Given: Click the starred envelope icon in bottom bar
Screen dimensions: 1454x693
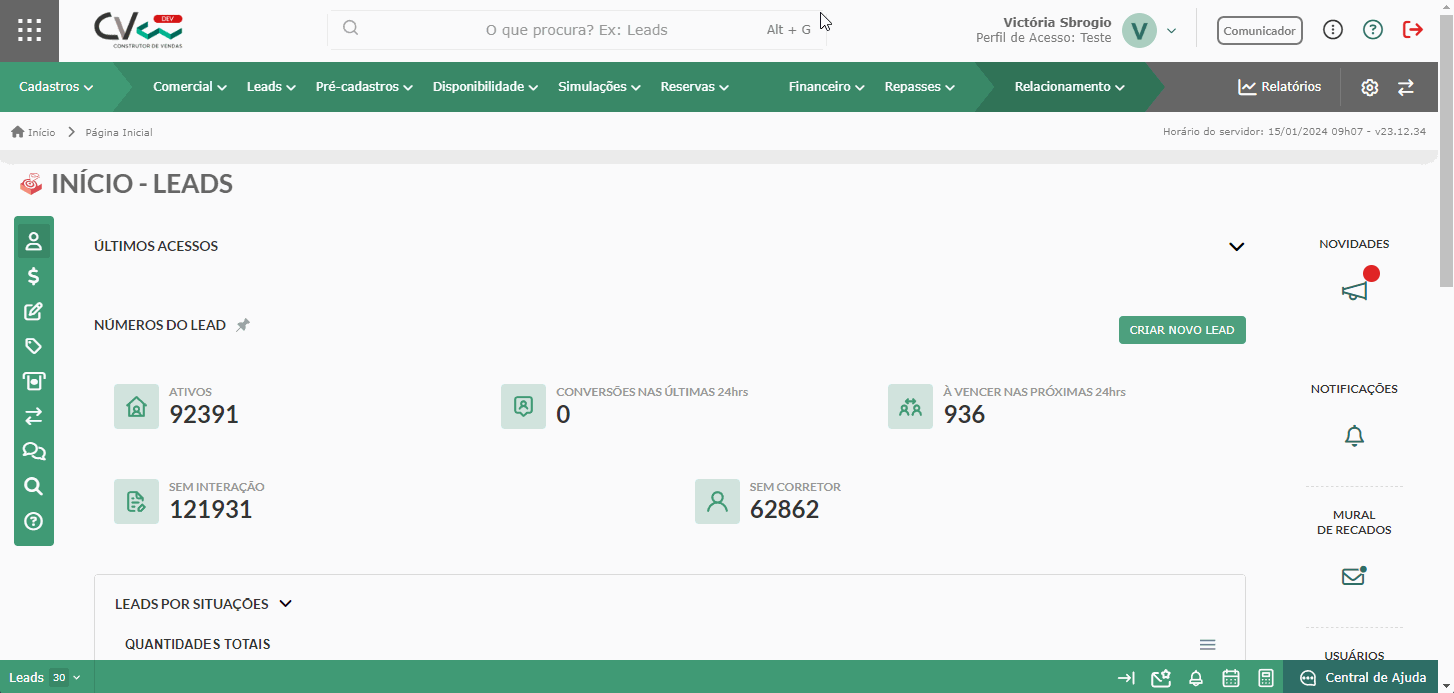Looking at the screenshot, I should [1160, 678].
